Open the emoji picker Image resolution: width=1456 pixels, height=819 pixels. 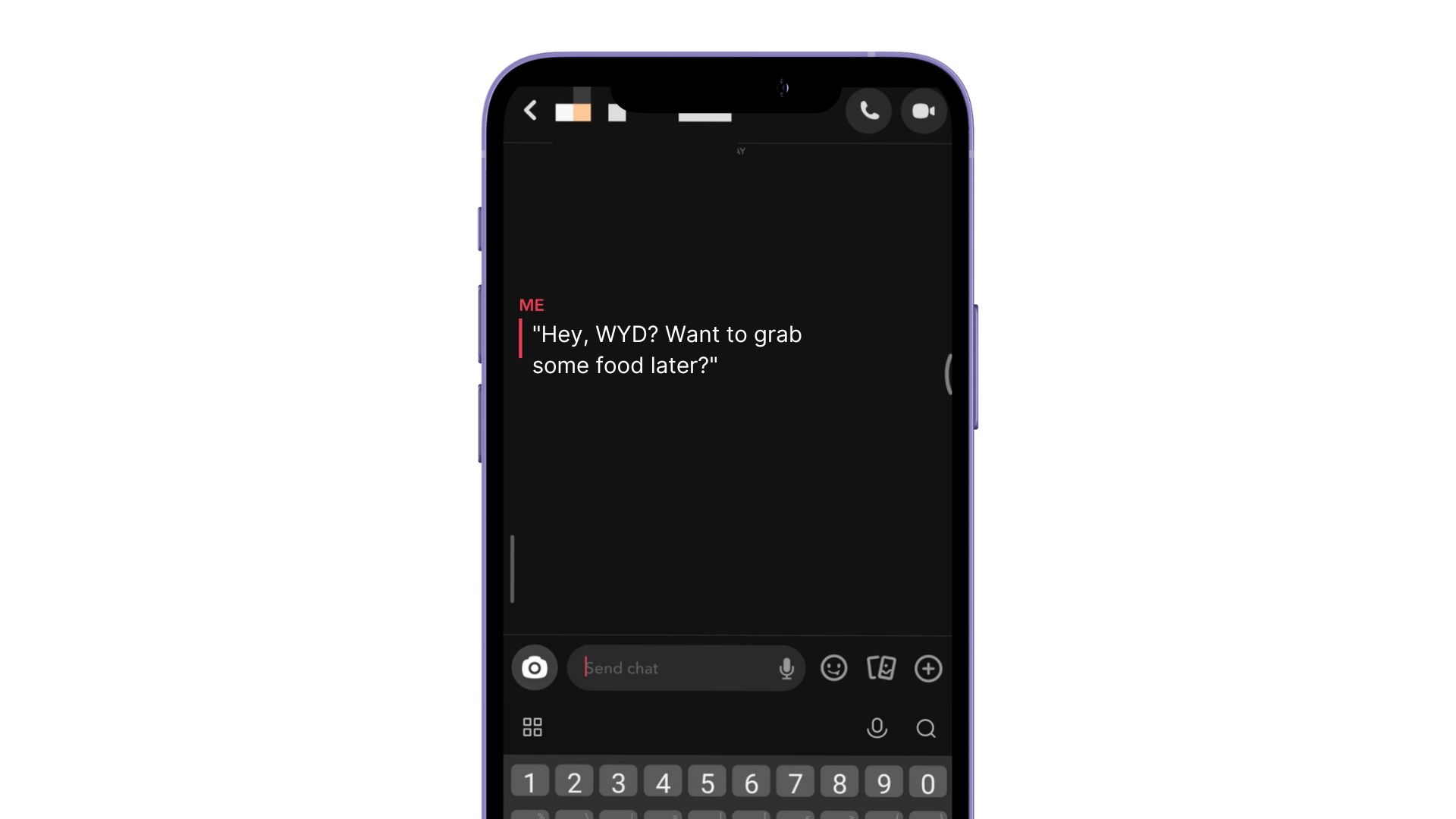coord(833,668)
